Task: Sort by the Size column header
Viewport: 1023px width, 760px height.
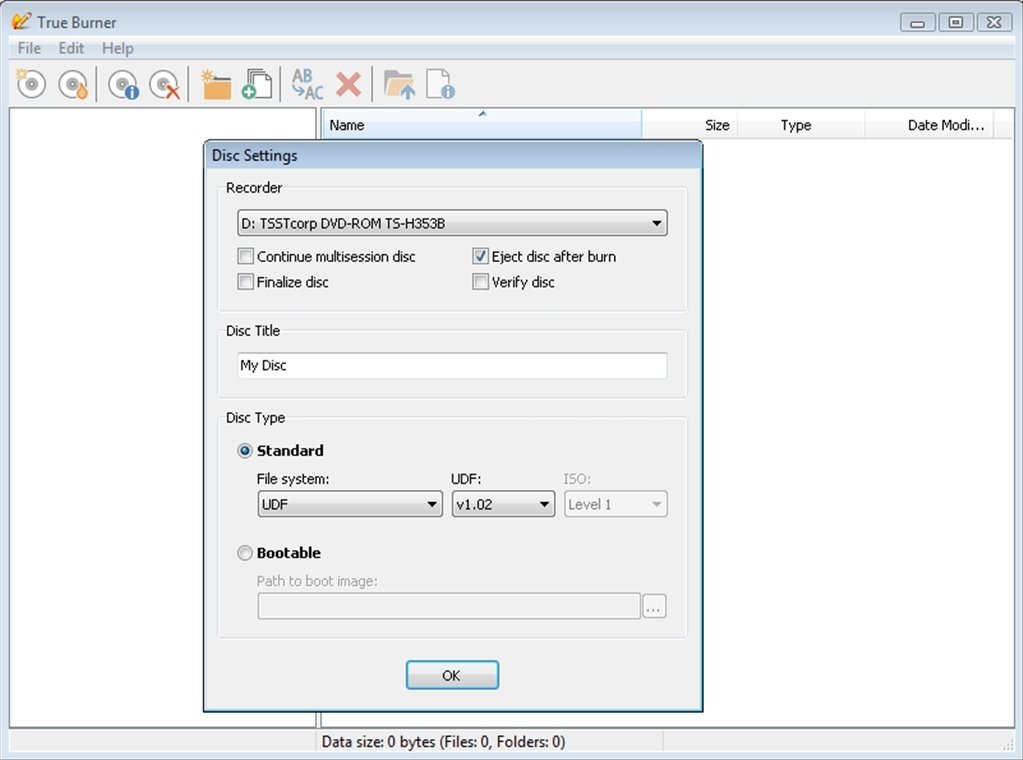Action: coord(690,125)
